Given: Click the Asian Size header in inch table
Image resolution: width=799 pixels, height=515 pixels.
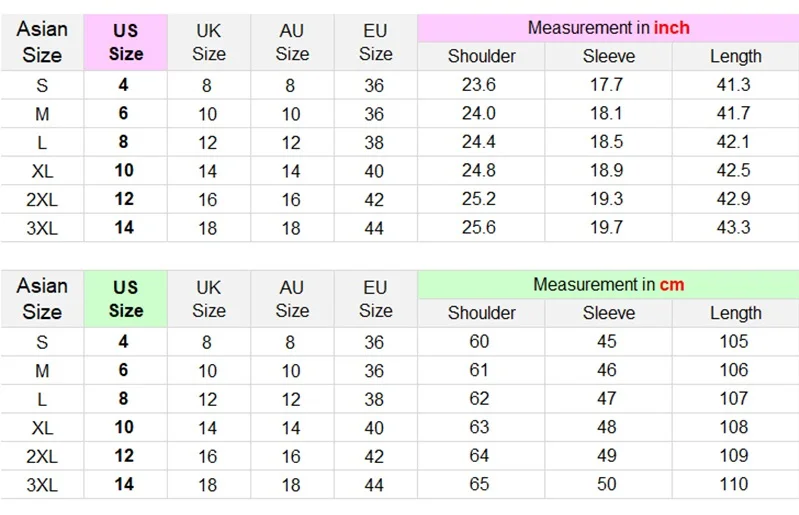Looking at the screenshot, I should tap(42, 42).
